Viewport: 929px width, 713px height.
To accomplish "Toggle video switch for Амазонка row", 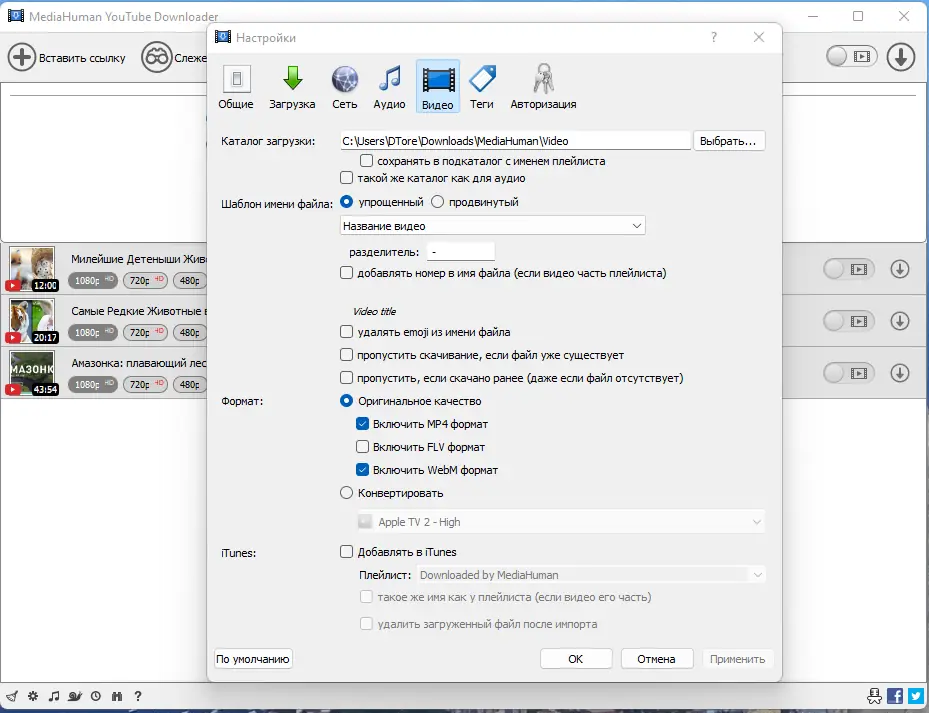I will point(848,373).
